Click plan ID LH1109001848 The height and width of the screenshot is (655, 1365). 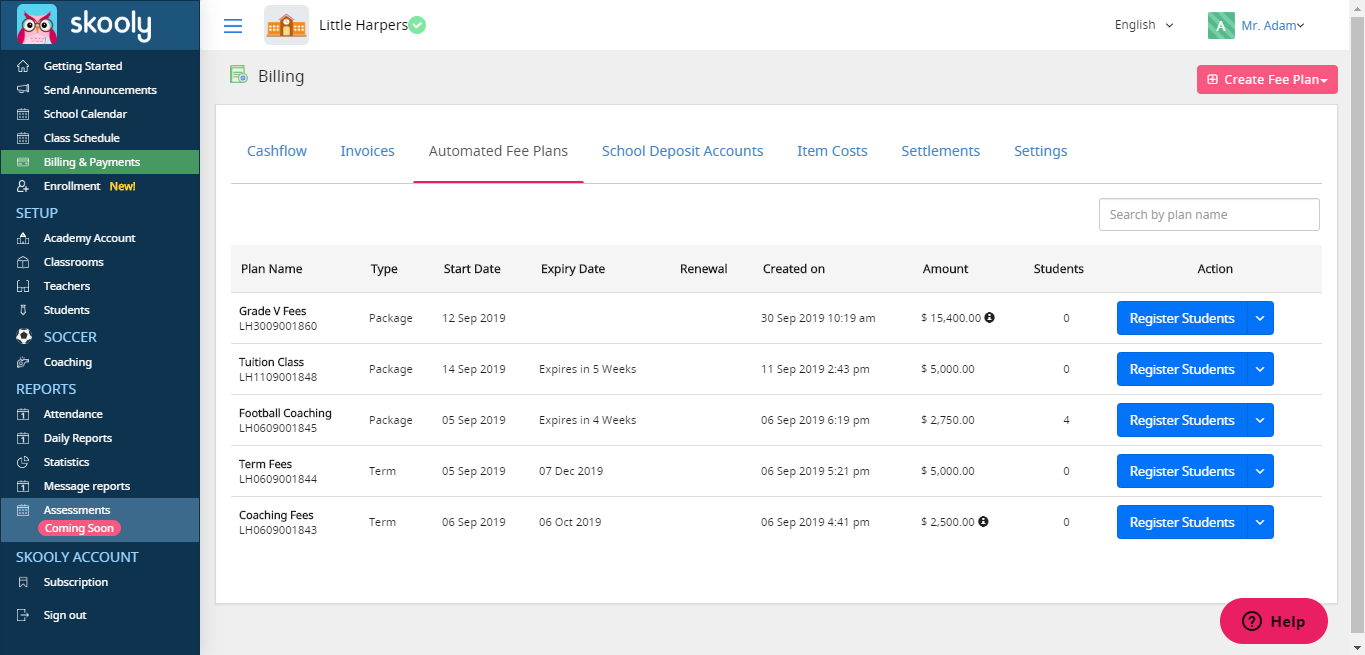tap(278, 377)
